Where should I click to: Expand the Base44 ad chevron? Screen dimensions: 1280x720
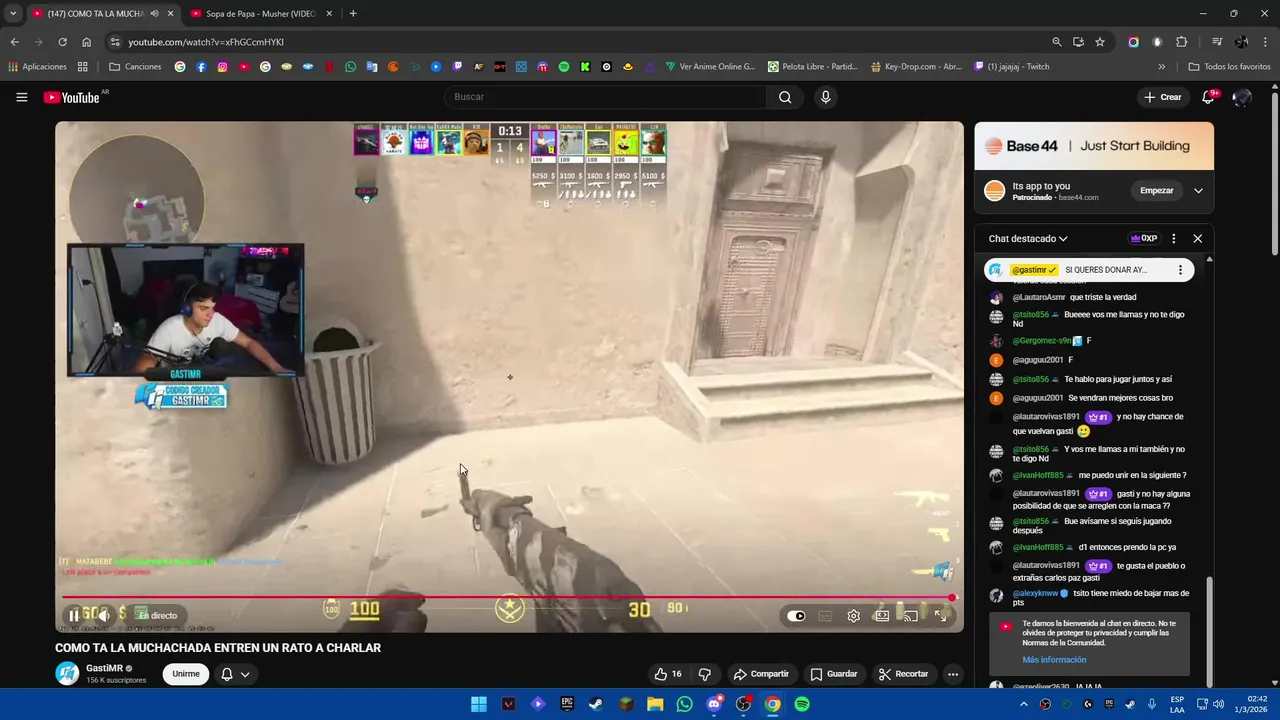1198,191
